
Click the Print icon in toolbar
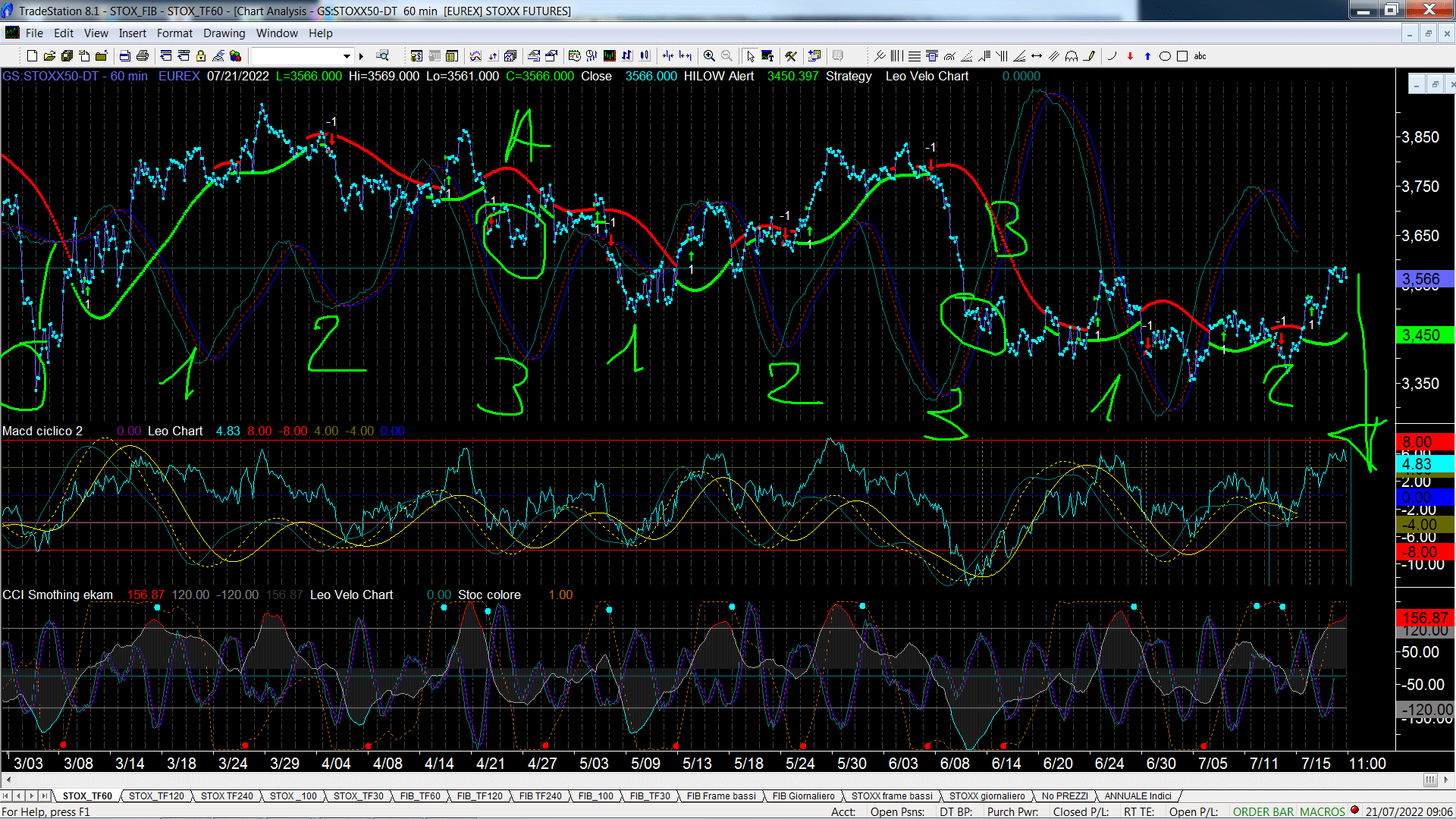[x=142, y=56]
